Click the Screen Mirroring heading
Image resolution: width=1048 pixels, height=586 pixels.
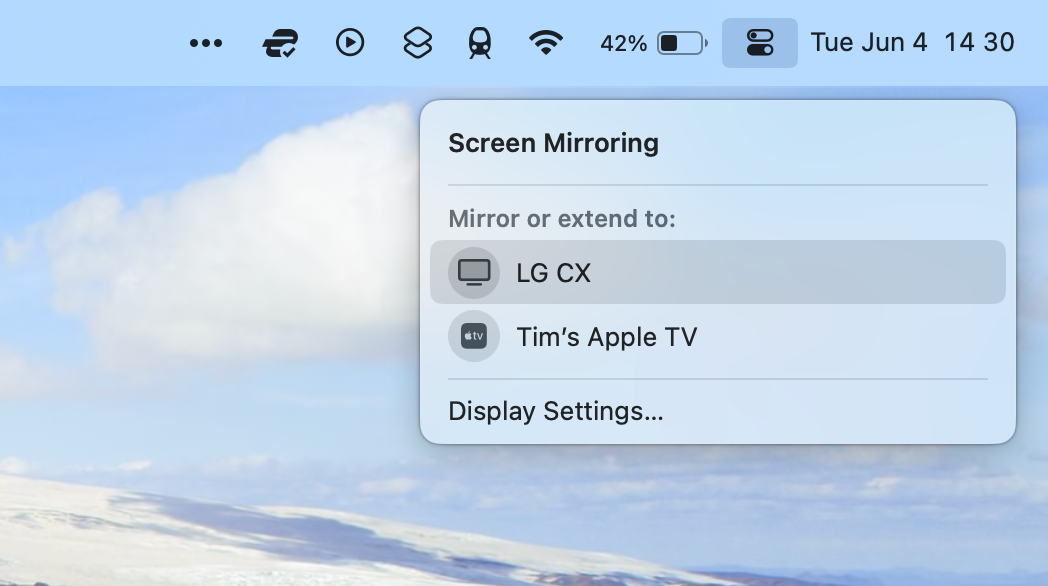[x=554, y=143]
